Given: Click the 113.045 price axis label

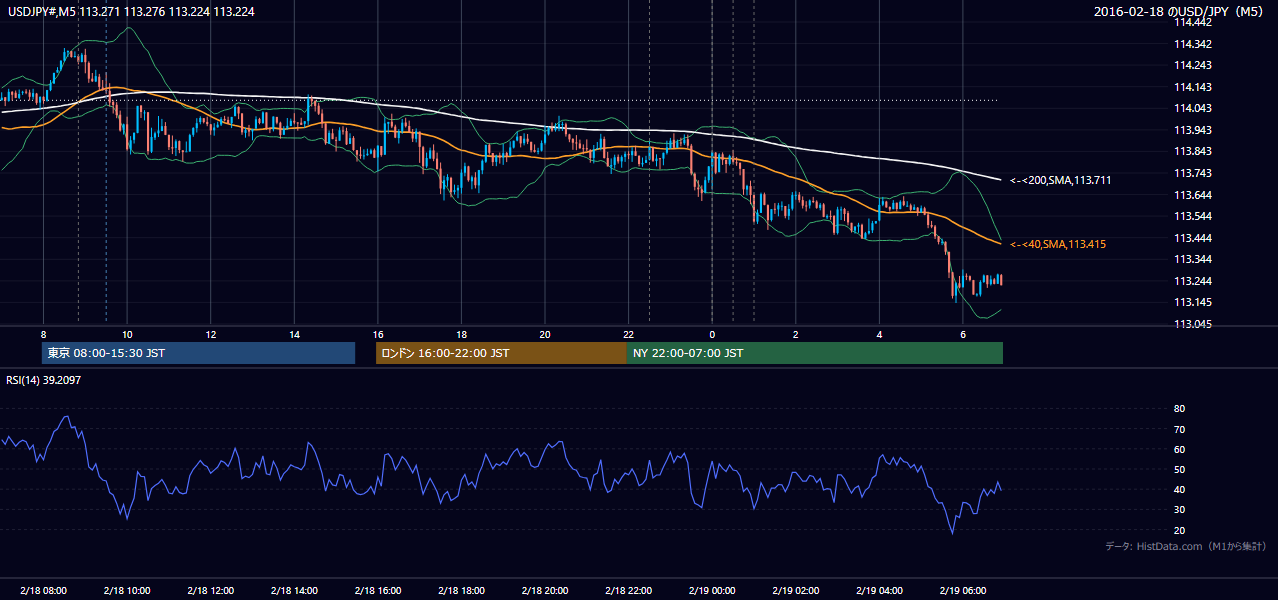Looking at the screenshot, I should pyautogui.click(x=1192, y=324).
